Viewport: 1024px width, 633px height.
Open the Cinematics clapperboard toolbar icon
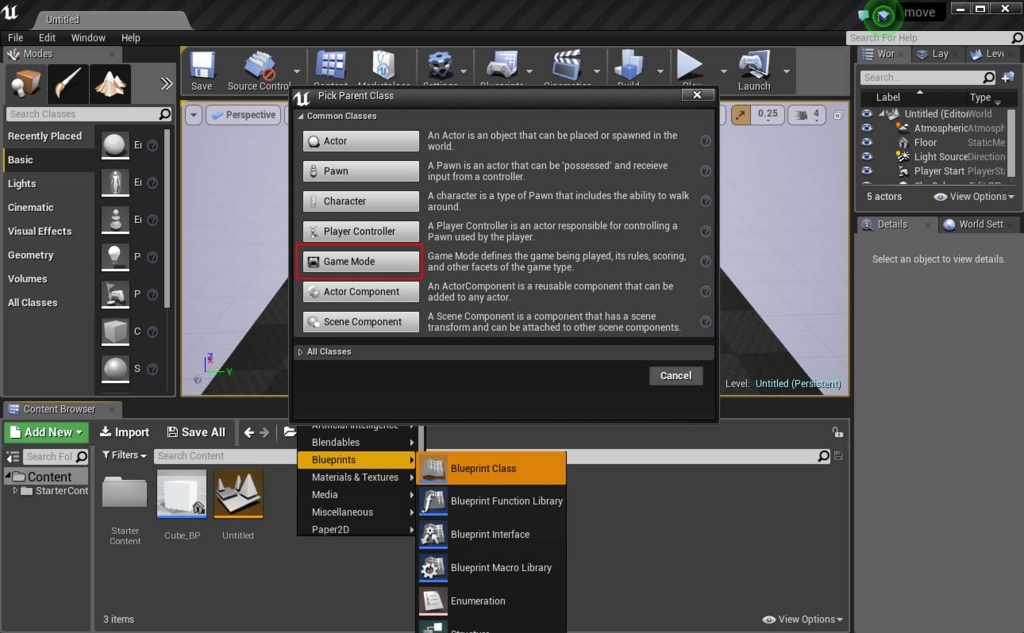click(x=567, y=68)
